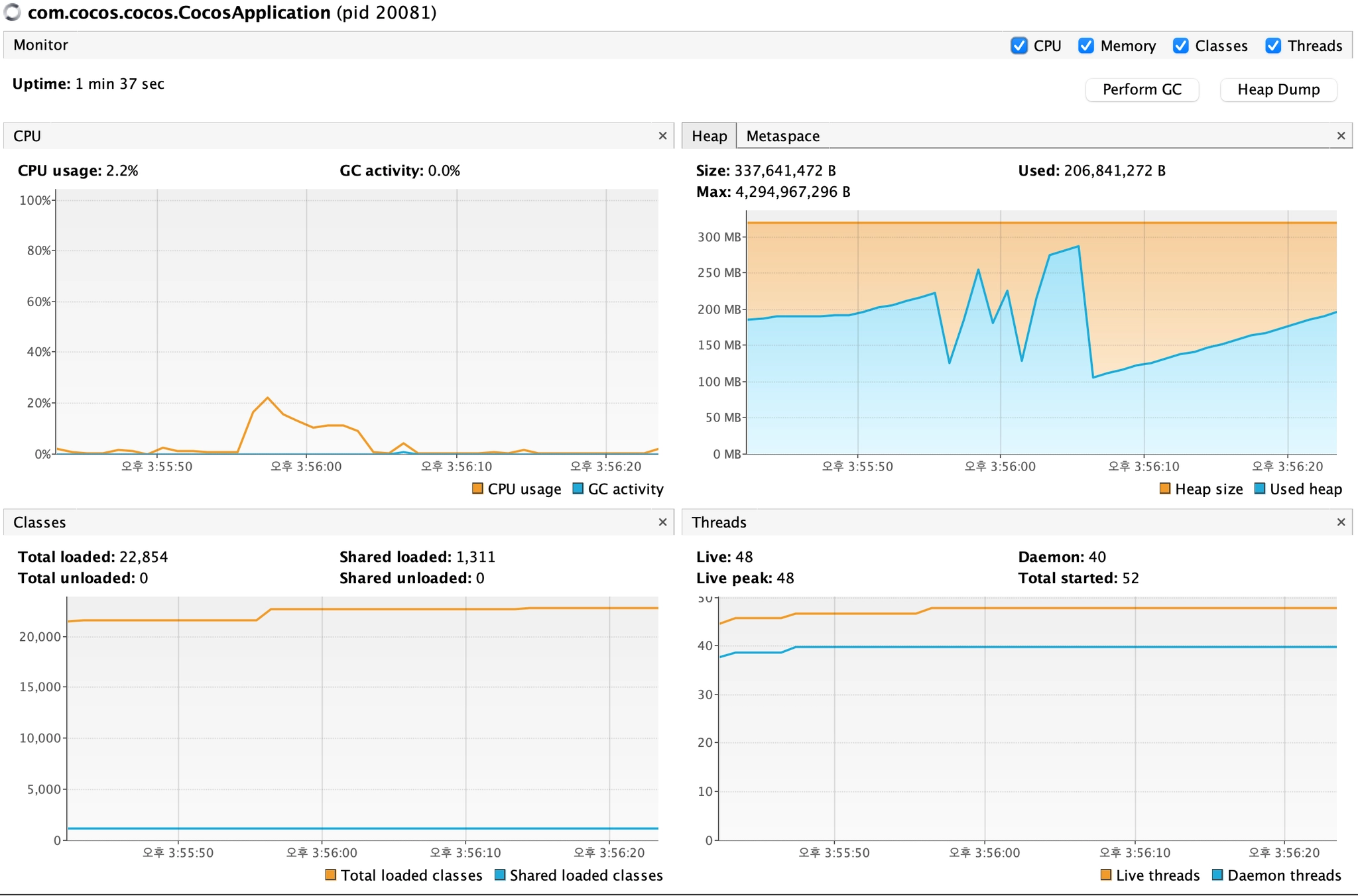
Task: Close the Threads panel X icon
Action: pos(1341,522)
